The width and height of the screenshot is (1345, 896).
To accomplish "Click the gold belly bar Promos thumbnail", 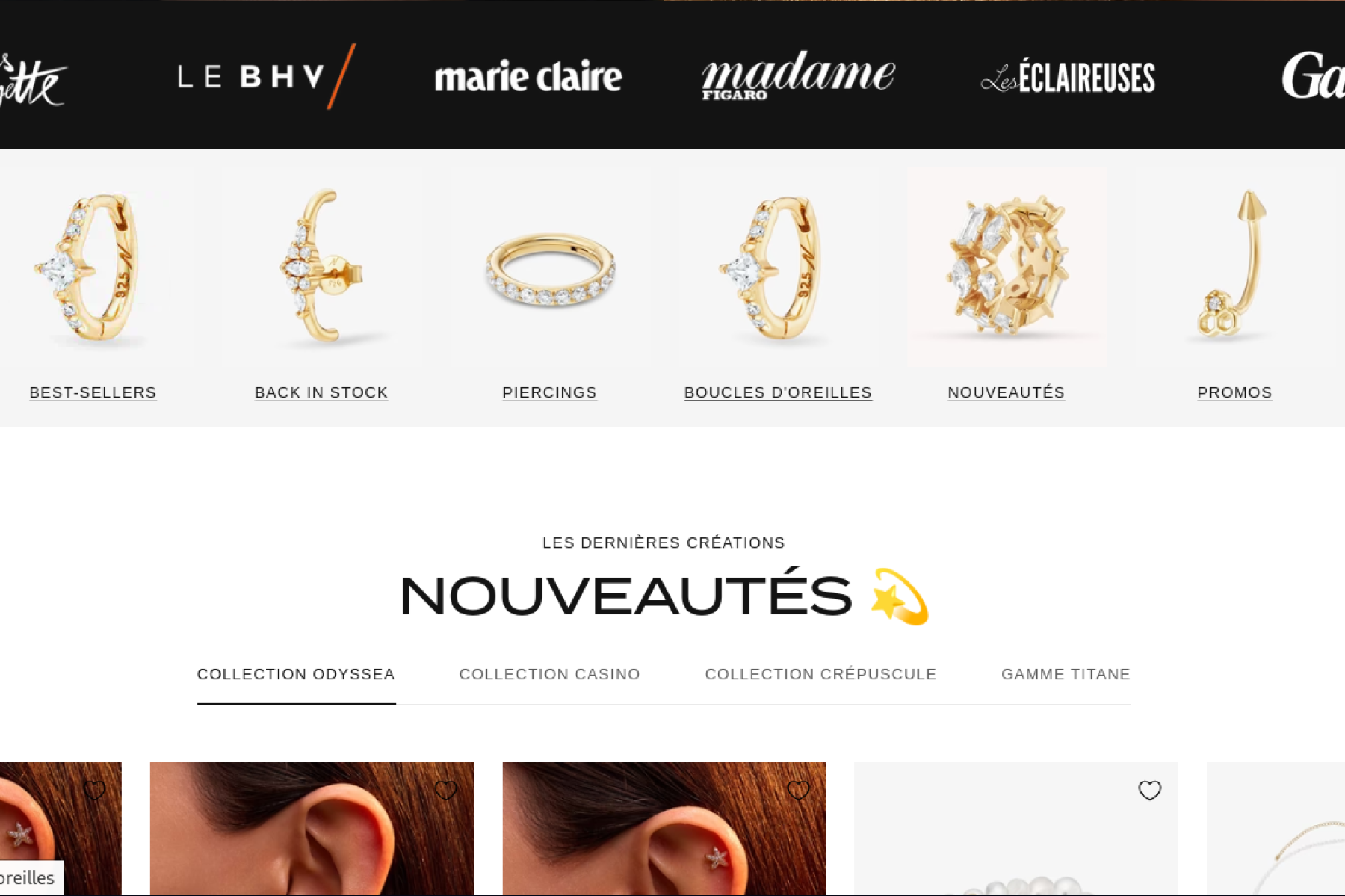I will tap(1234, 267).
